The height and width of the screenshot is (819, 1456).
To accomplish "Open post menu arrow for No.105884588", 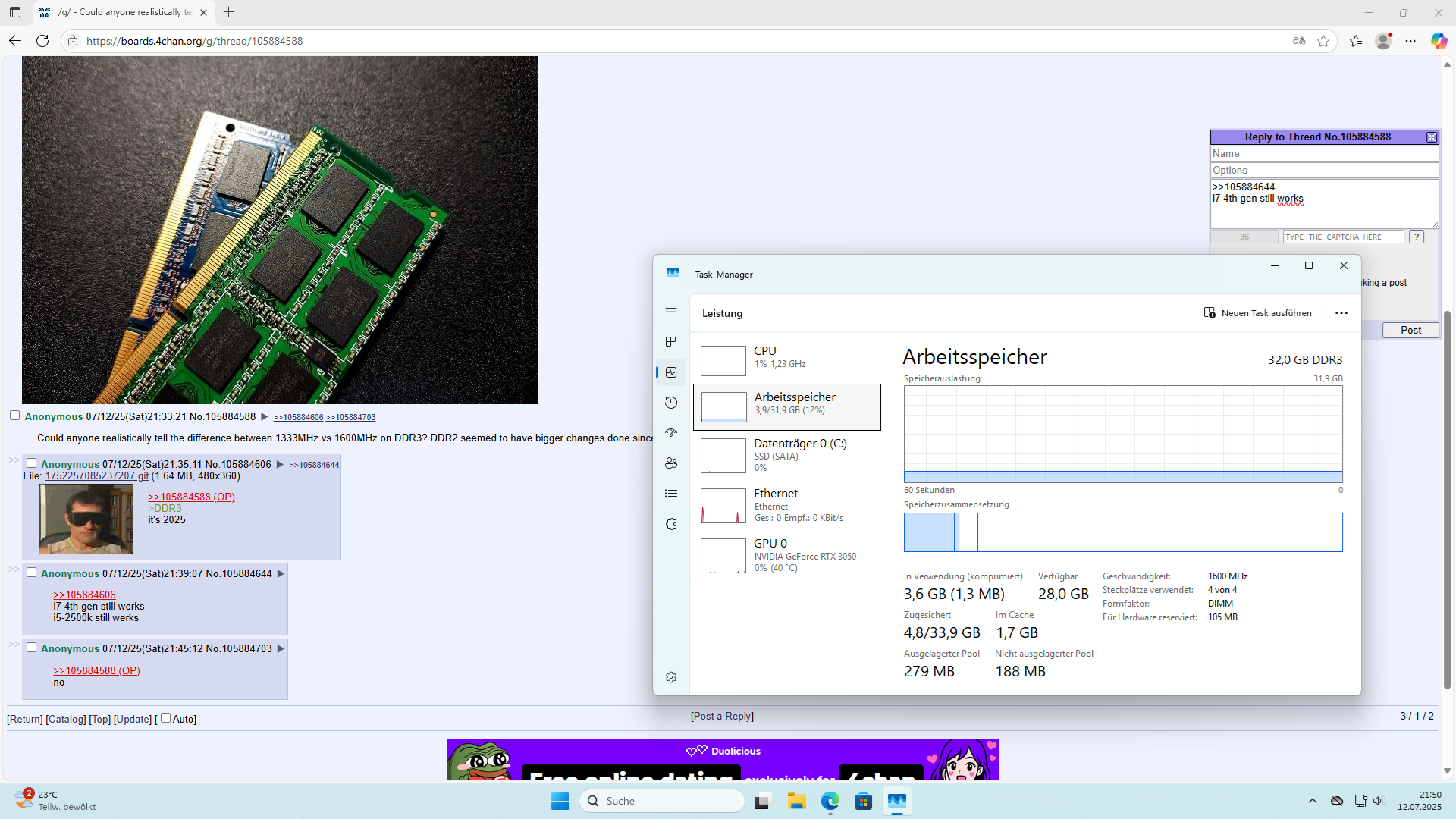I will click(x=265, y=416).
